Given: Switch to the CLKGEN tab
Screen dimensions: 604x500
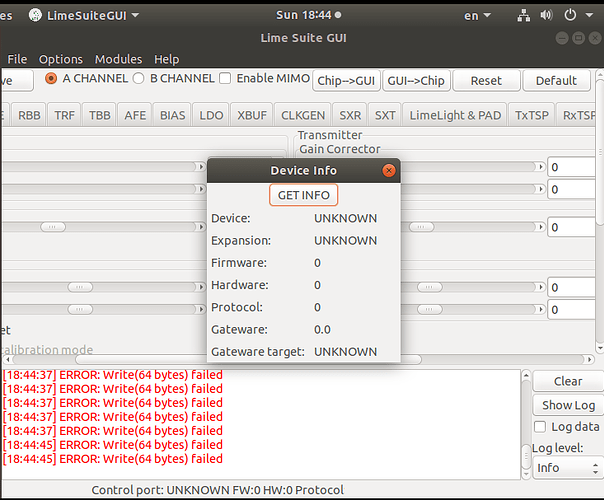Looking at the screenshot, I should coord(303,115).
